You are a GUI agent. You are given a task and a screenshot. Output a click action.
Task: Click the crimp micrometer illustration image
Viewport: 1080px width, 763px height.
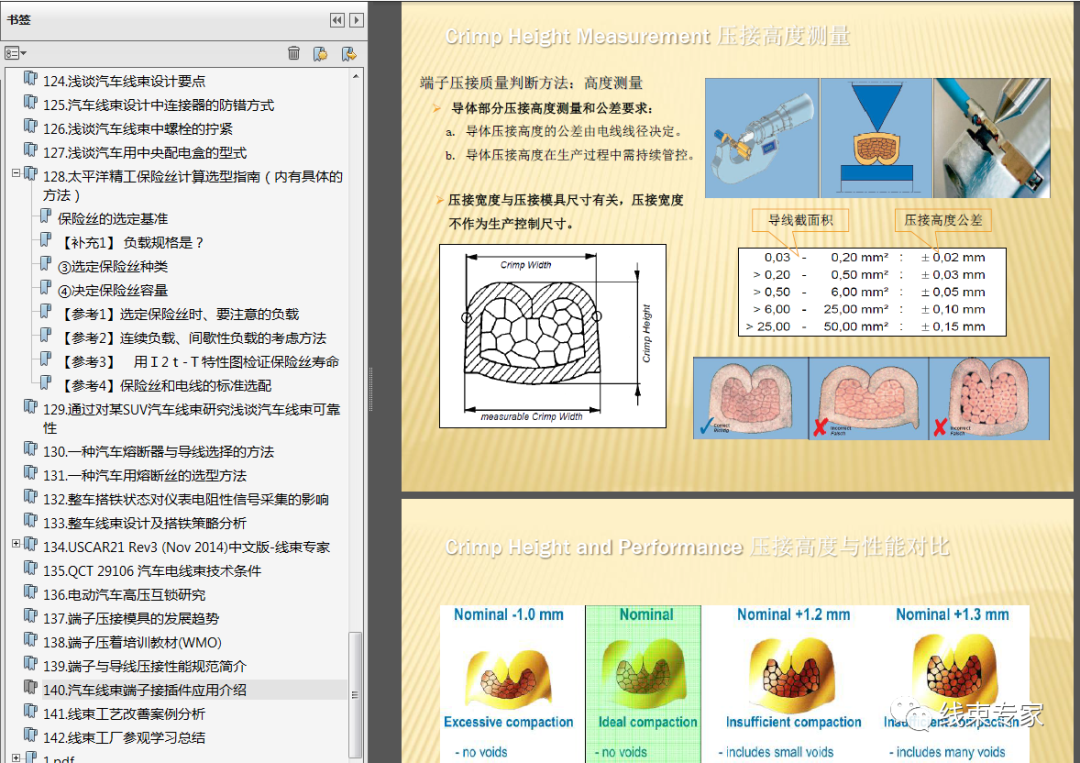(762, 138)
